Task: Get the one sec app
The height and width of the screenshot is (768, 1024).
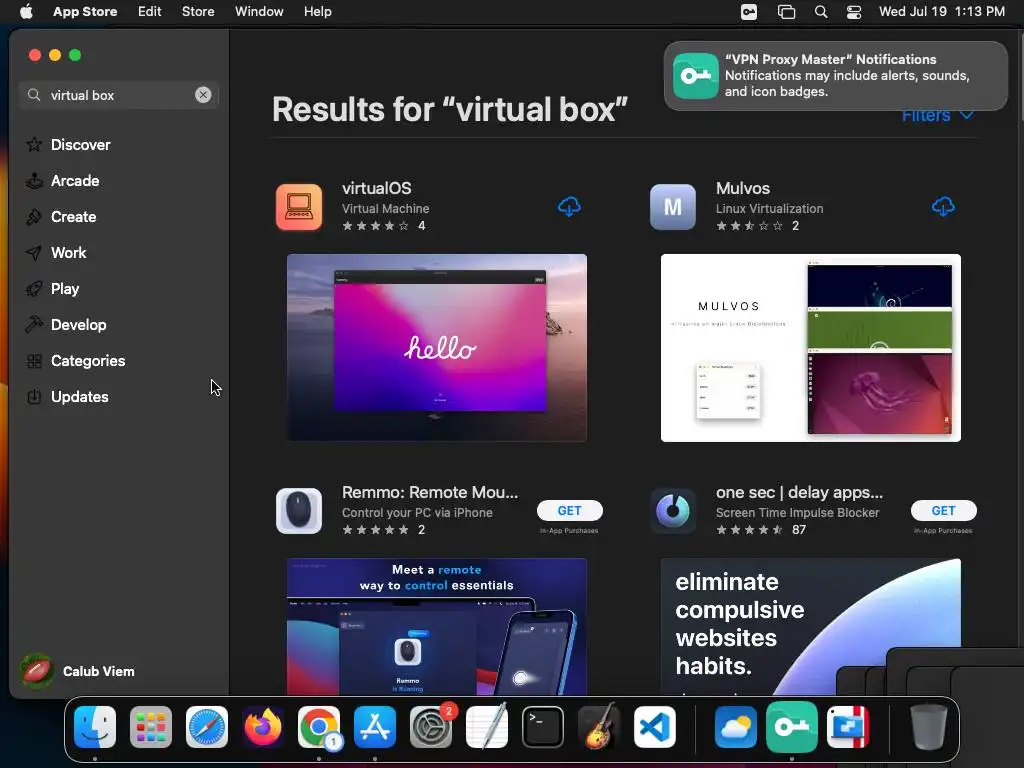Action: point(943,511)
